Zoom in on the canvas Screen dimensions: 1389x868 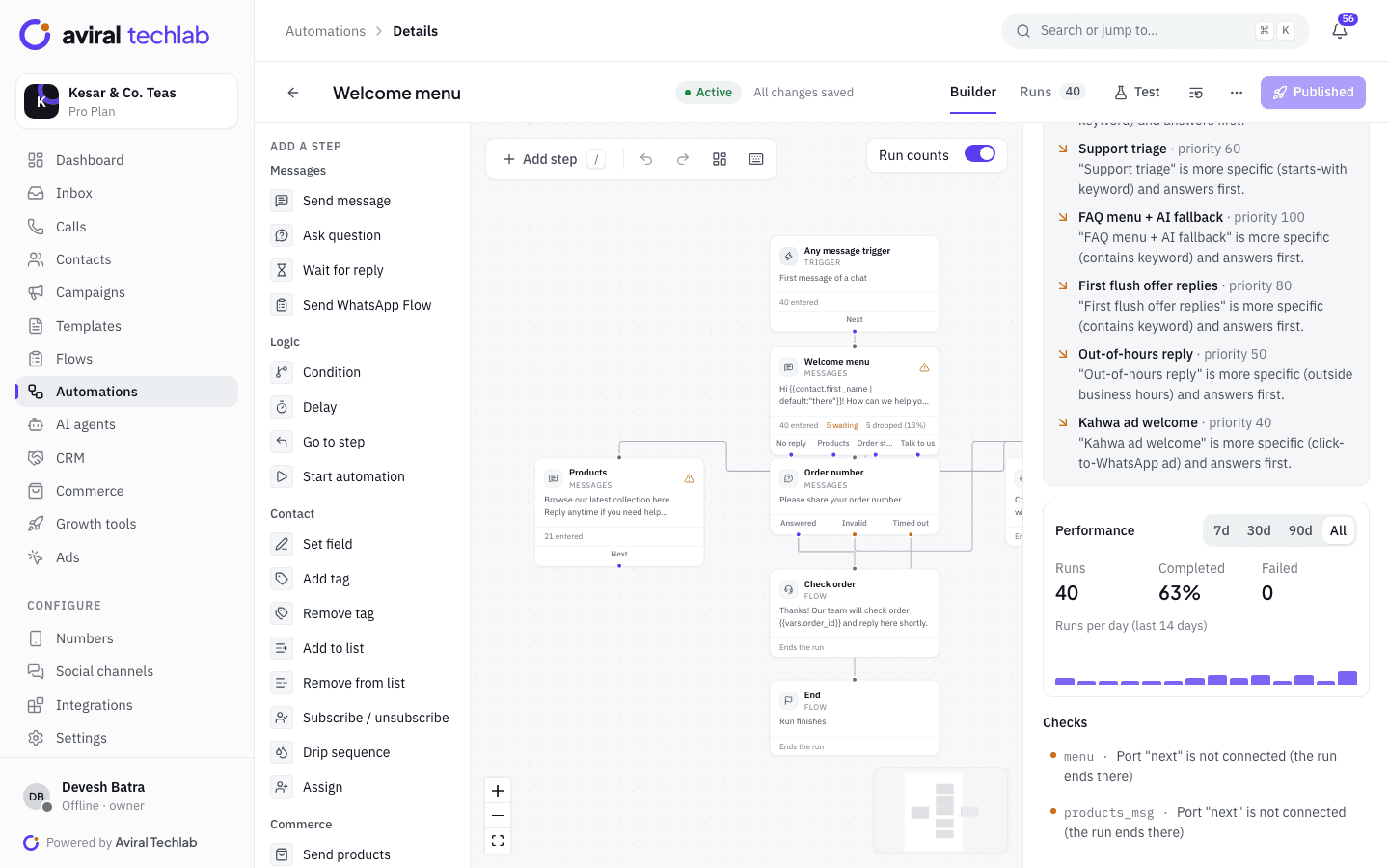498,791
